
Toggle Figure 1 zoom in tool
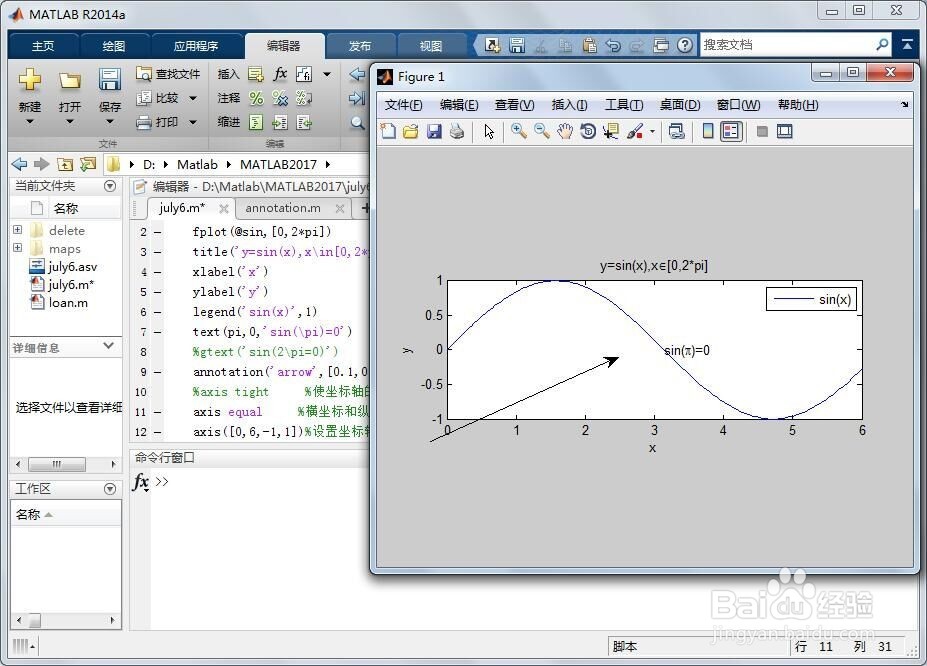(519, 131)
